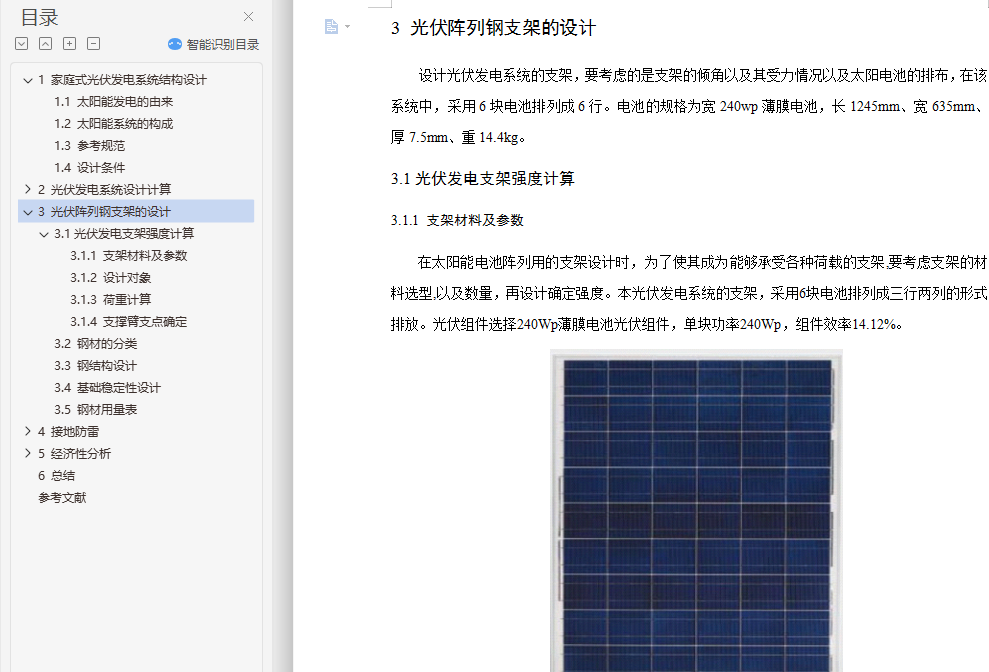
Task: Click the paragraph line starting 在太阳能电池阵列用的支架设计时
Action: coord(702,262)
